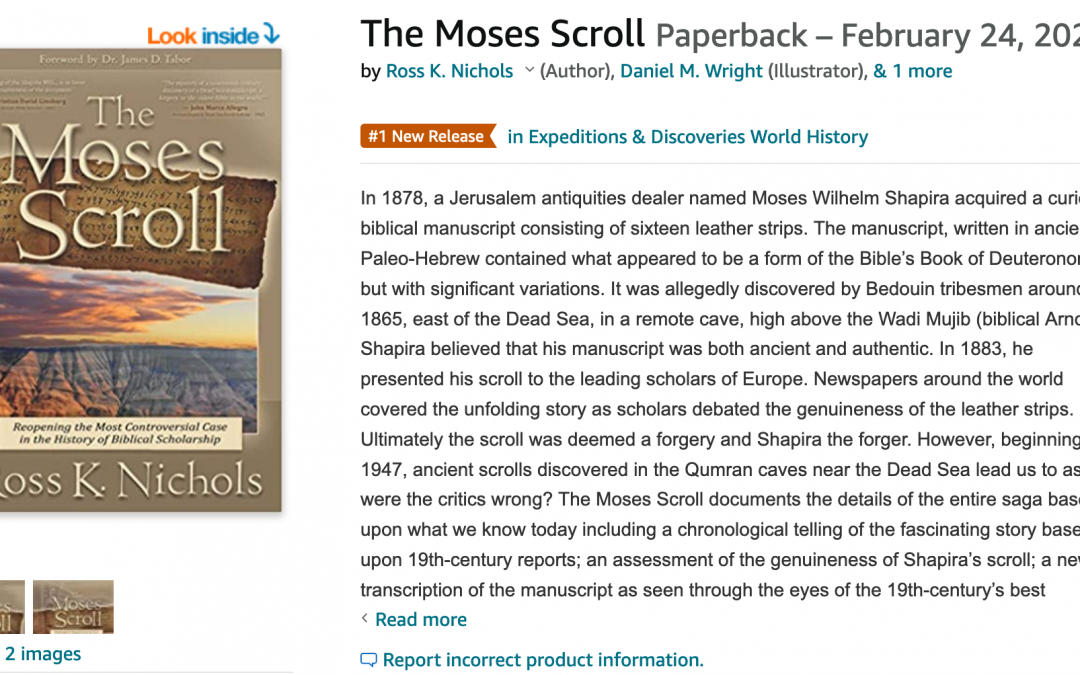Click the Look inside link

(x=200, y=34)
